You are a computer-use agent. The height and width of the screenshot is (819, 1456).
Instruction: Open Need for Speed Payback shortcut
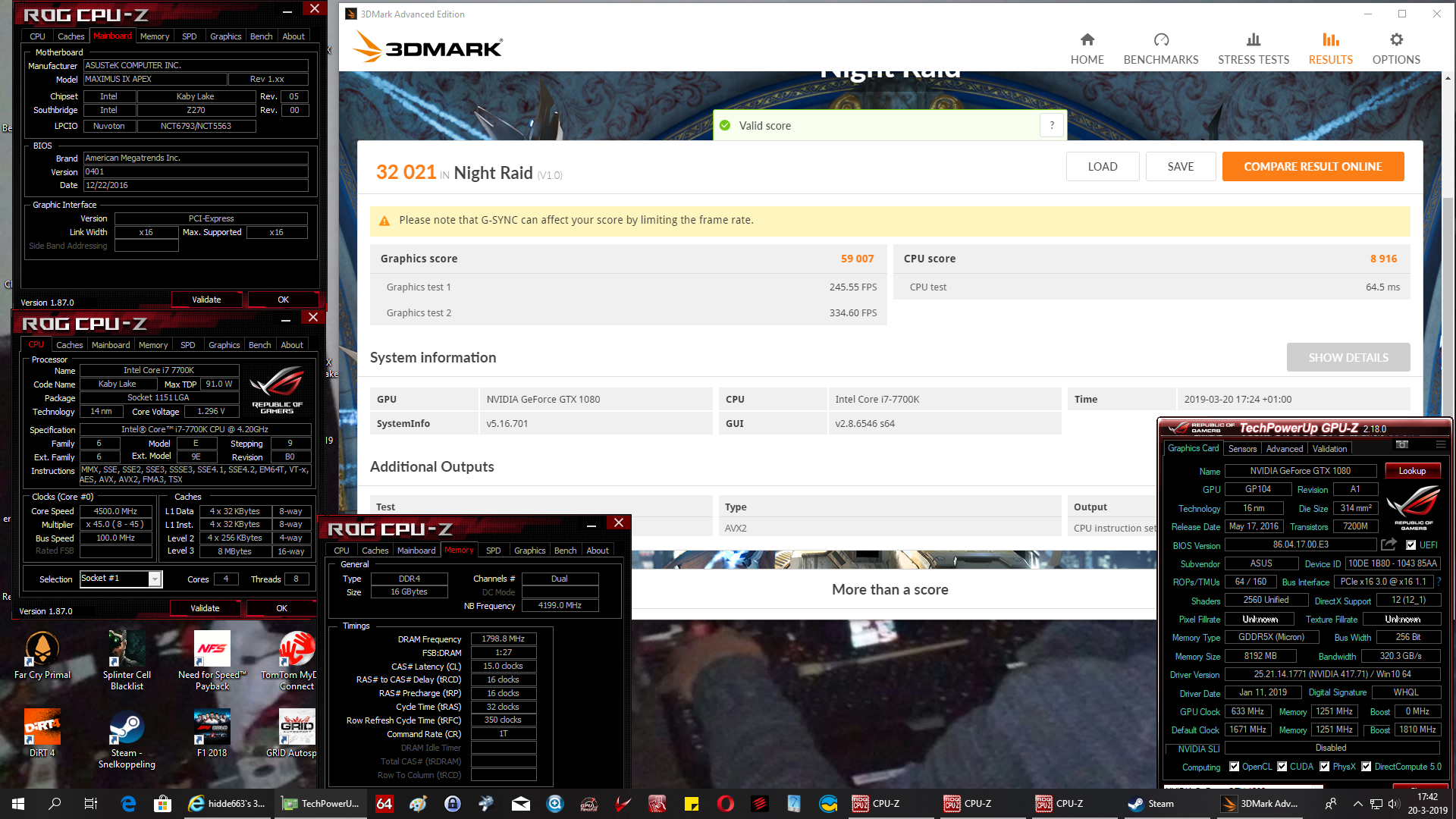(x=212, y=660)
